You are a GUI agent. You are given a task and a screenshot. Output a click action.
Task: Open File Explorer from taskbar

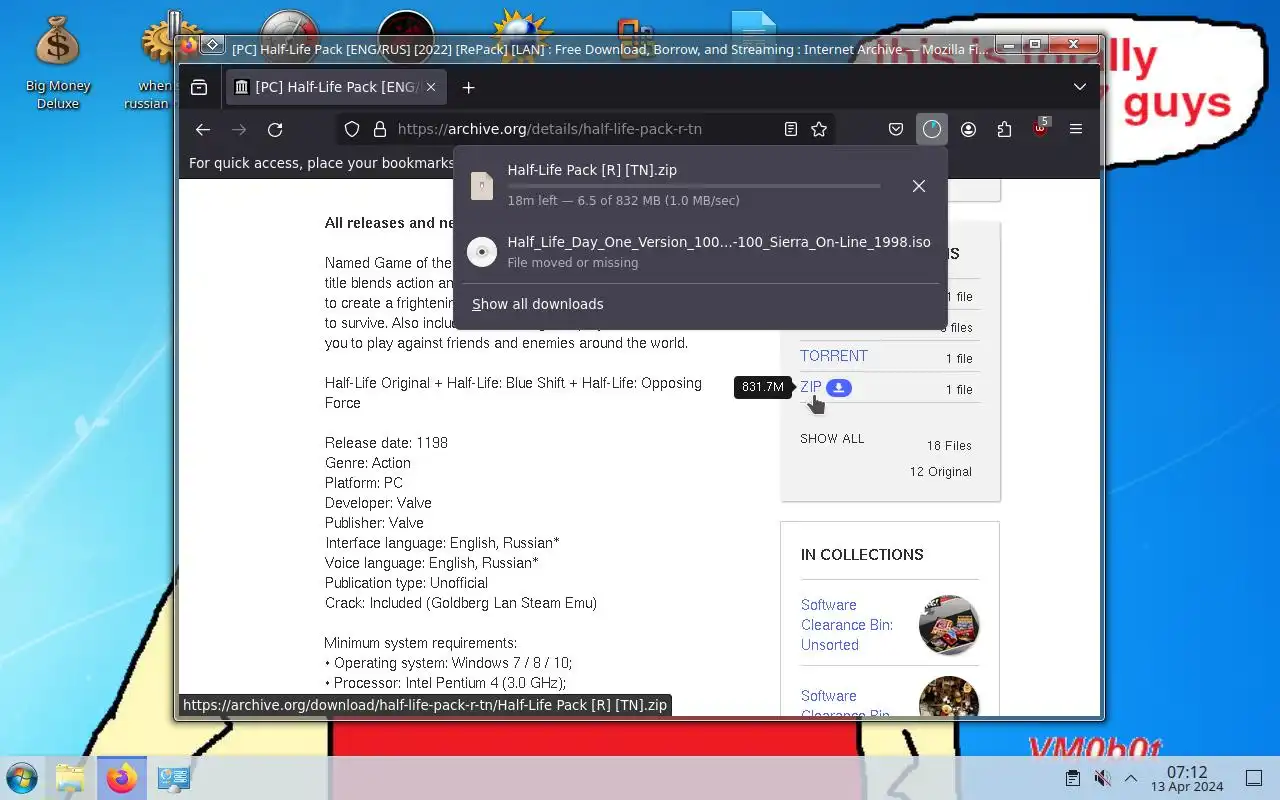[x=70, y=778]
